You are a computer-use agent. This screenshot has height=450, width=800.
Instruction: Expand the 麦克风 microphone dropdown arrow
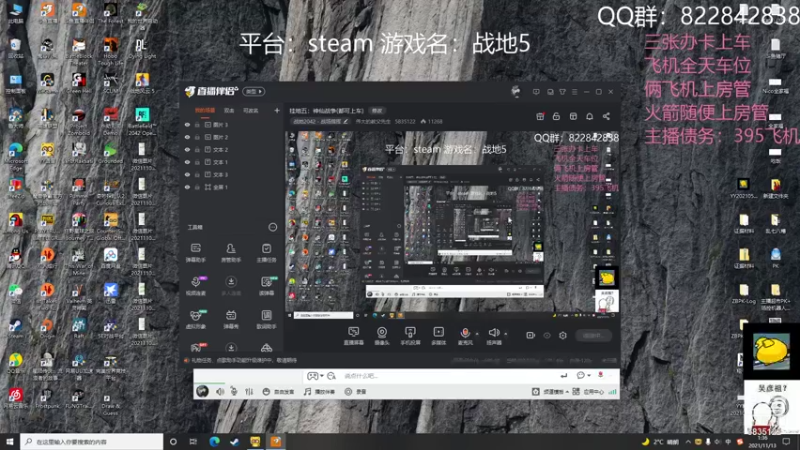477,334
